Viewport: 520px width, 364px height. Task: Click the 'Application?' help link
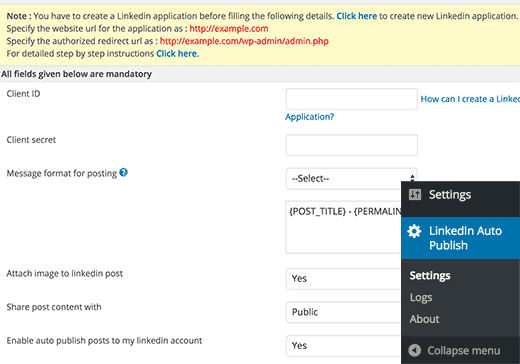click(x=309, y=117)
